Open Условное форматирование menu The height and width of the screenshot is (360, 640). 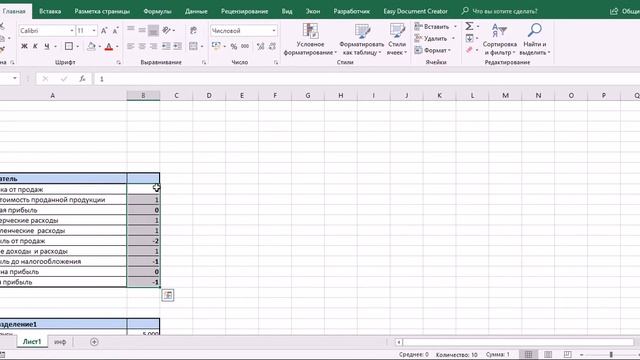point(310,39)
